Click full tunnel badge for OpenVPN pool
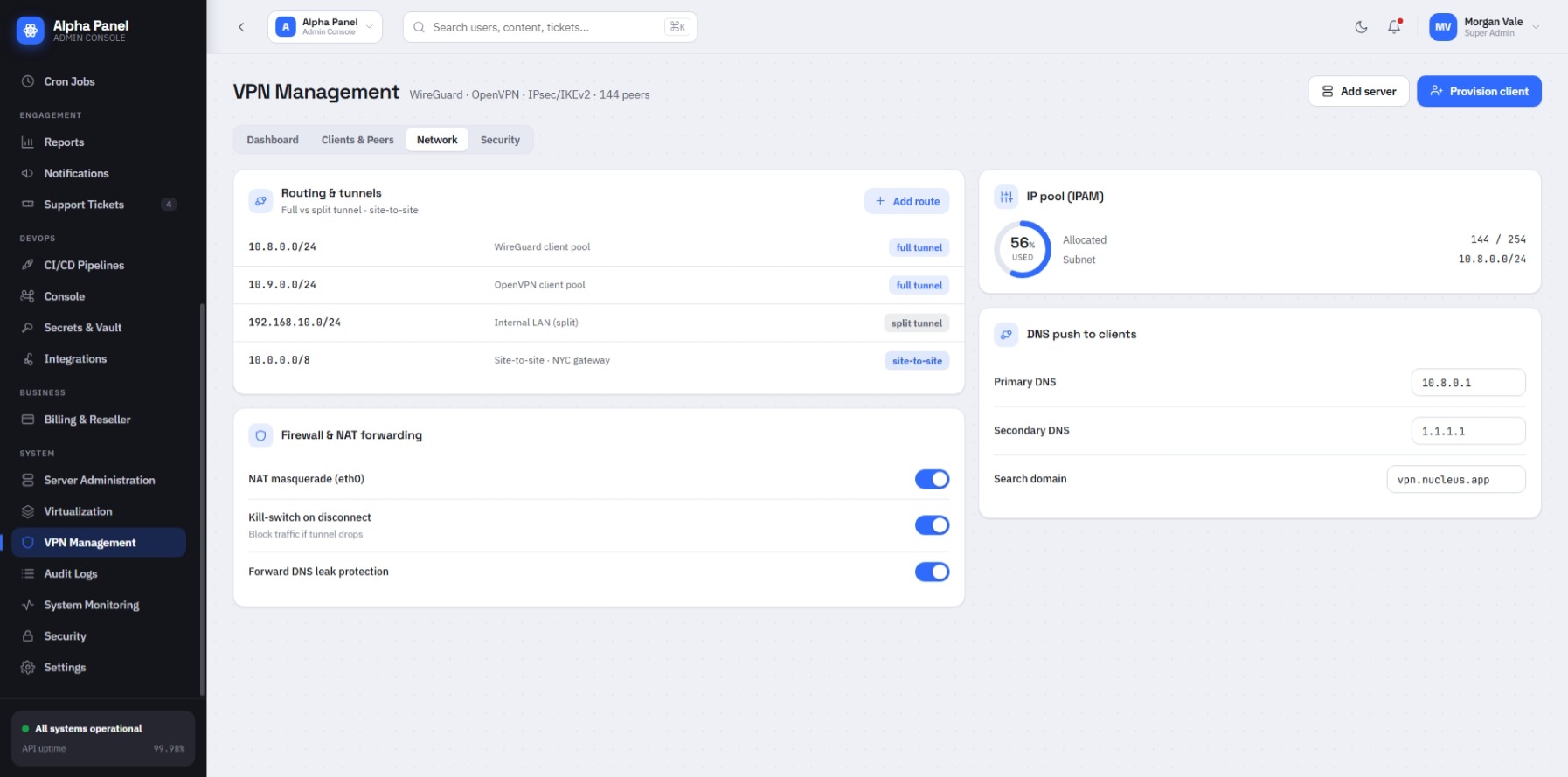The width and height of the screenshot is (1568, 777). (919, 285)
